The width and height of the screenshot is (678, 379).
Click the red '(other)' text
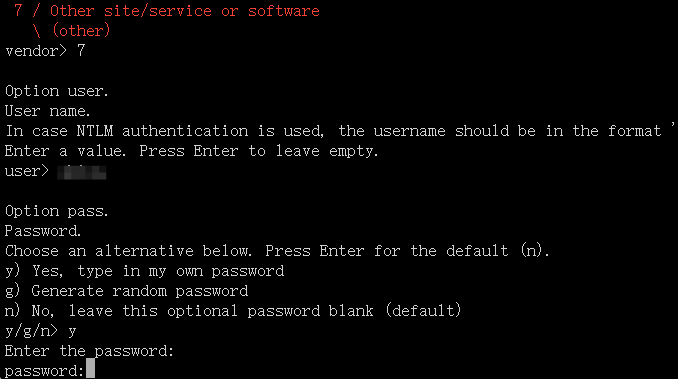pos(81,31)
